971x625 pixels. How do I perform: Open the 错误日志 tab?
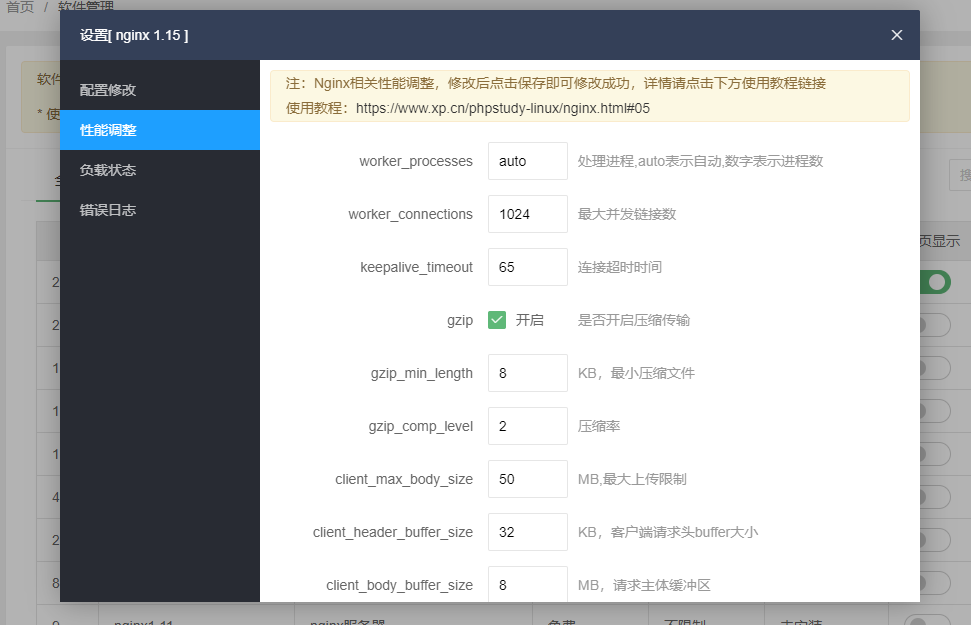point(108,210)
